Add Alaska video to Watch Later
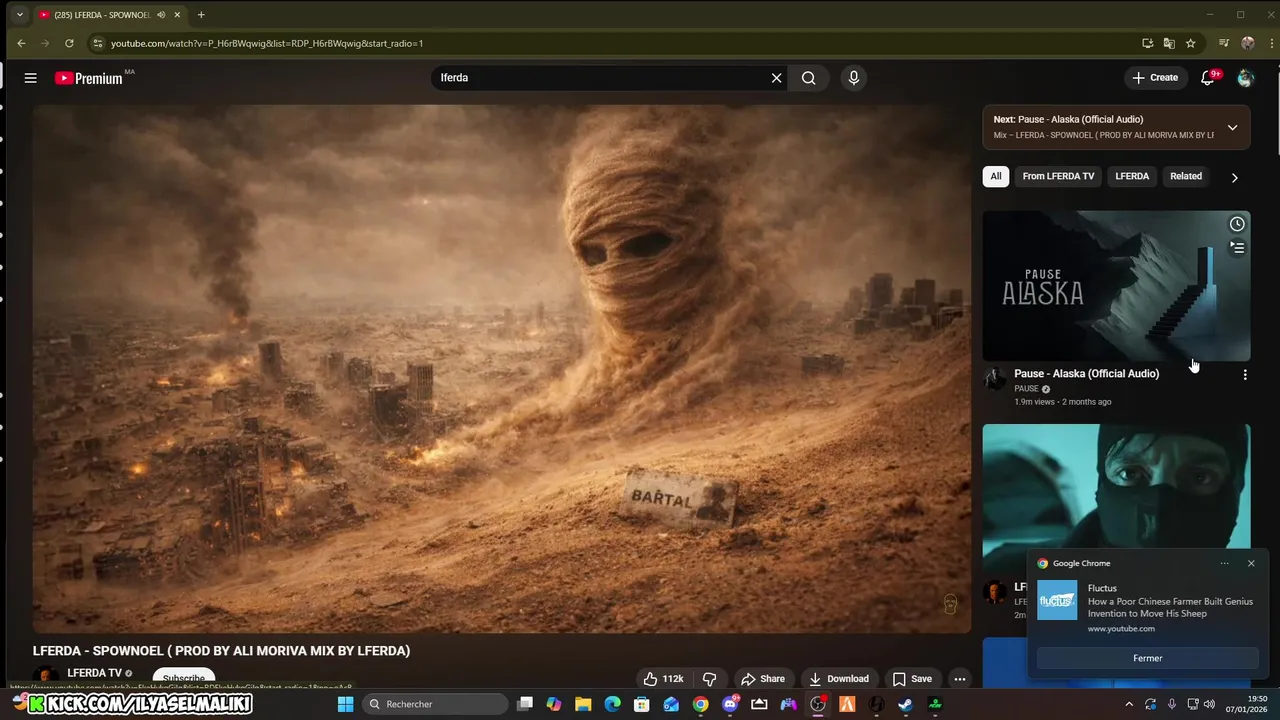Viewport: 1280px width, 720px height. point(1237,224)
